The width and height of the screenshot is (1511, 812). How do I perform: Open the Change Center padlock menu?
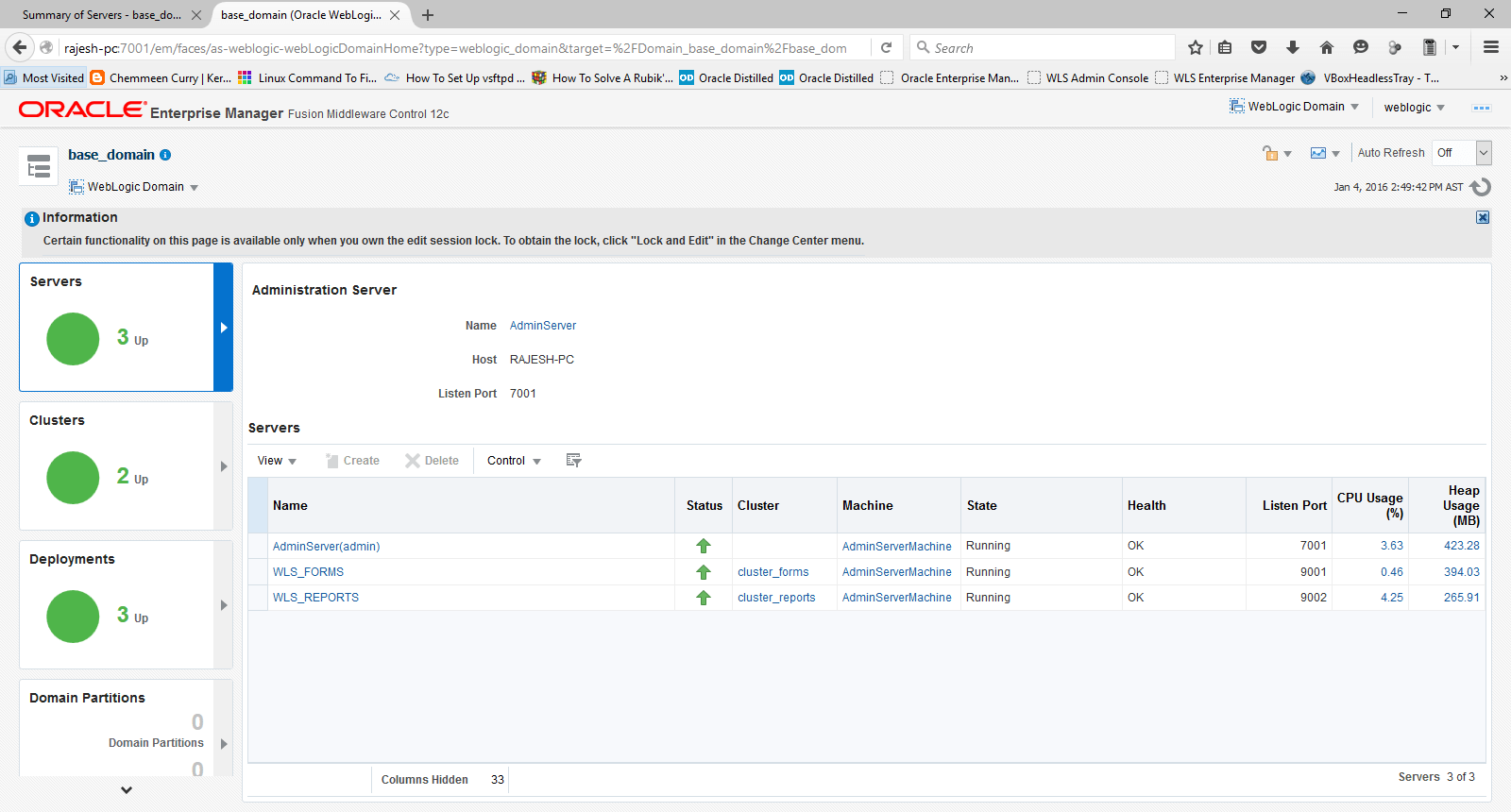tap(1276, 153)
